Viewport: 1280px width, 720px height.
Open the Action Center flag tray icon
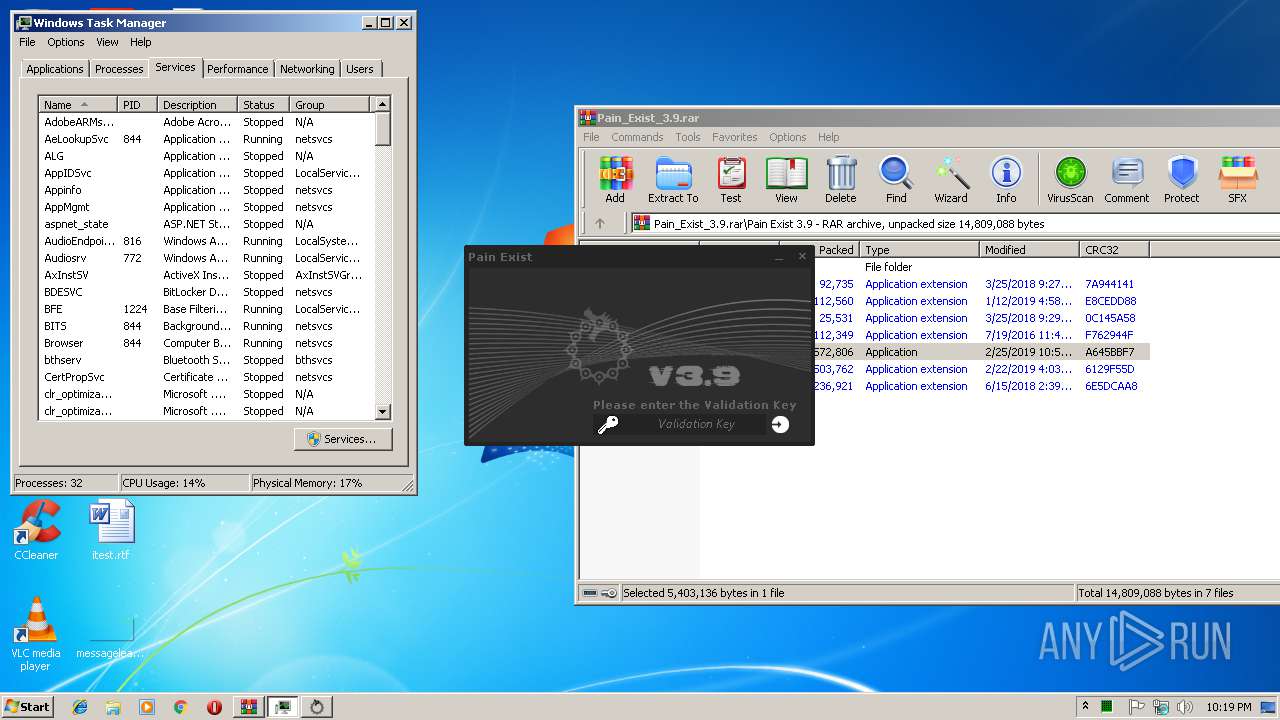1136,707
